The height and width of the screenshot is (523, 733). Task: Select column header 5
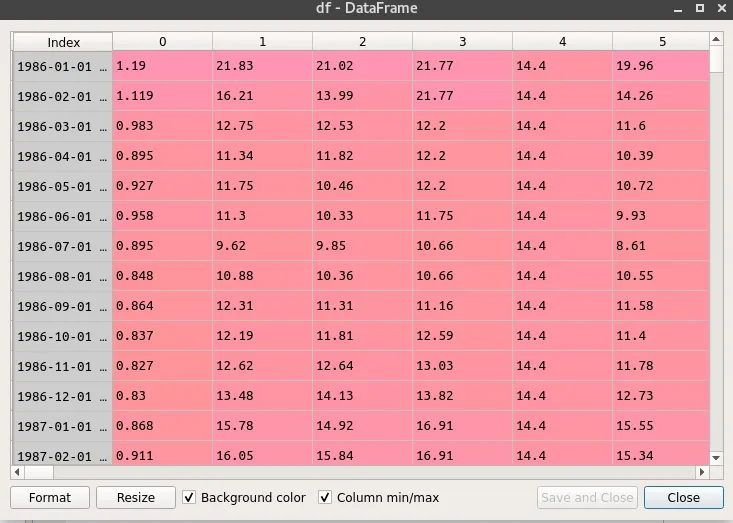point(661,42)
